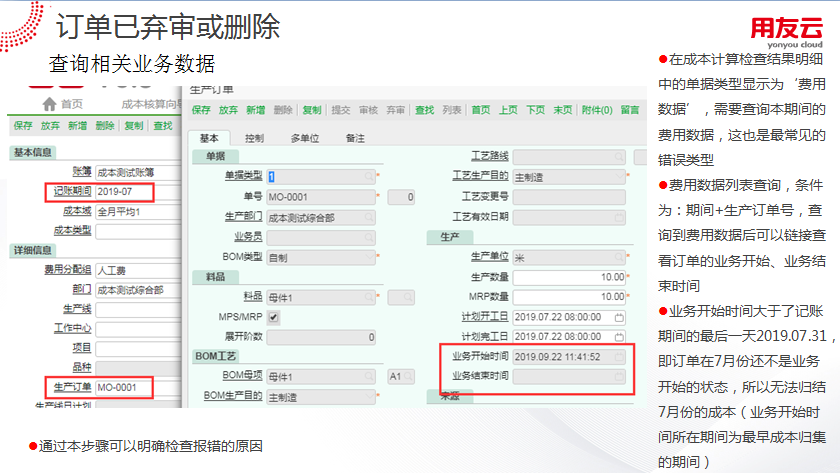Click 下页 to go to next page
The width and height of the screenshot is (840, 474).
click(x=536, y=110)
